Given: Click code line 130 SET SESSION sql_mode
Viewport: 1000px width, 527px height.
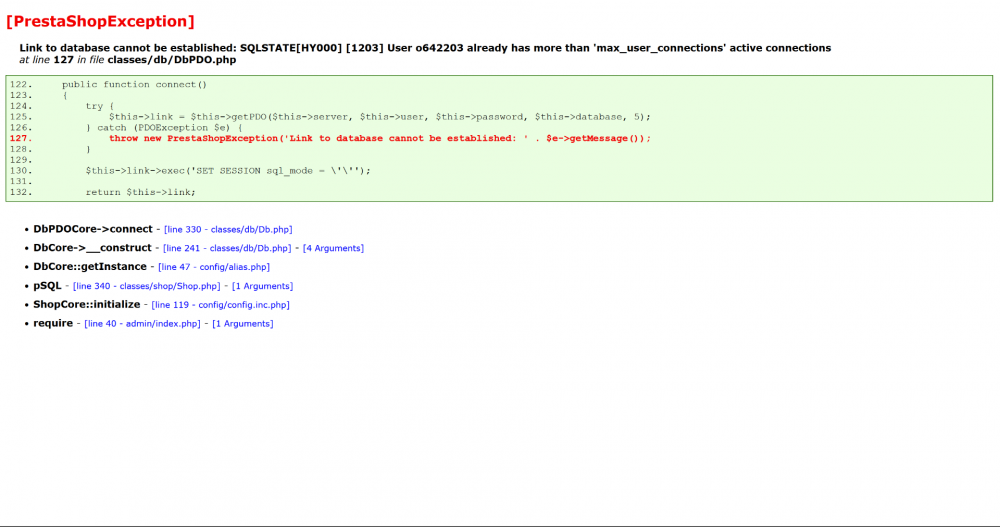Looking at the screenshot, I should click(x=228, y=171).
